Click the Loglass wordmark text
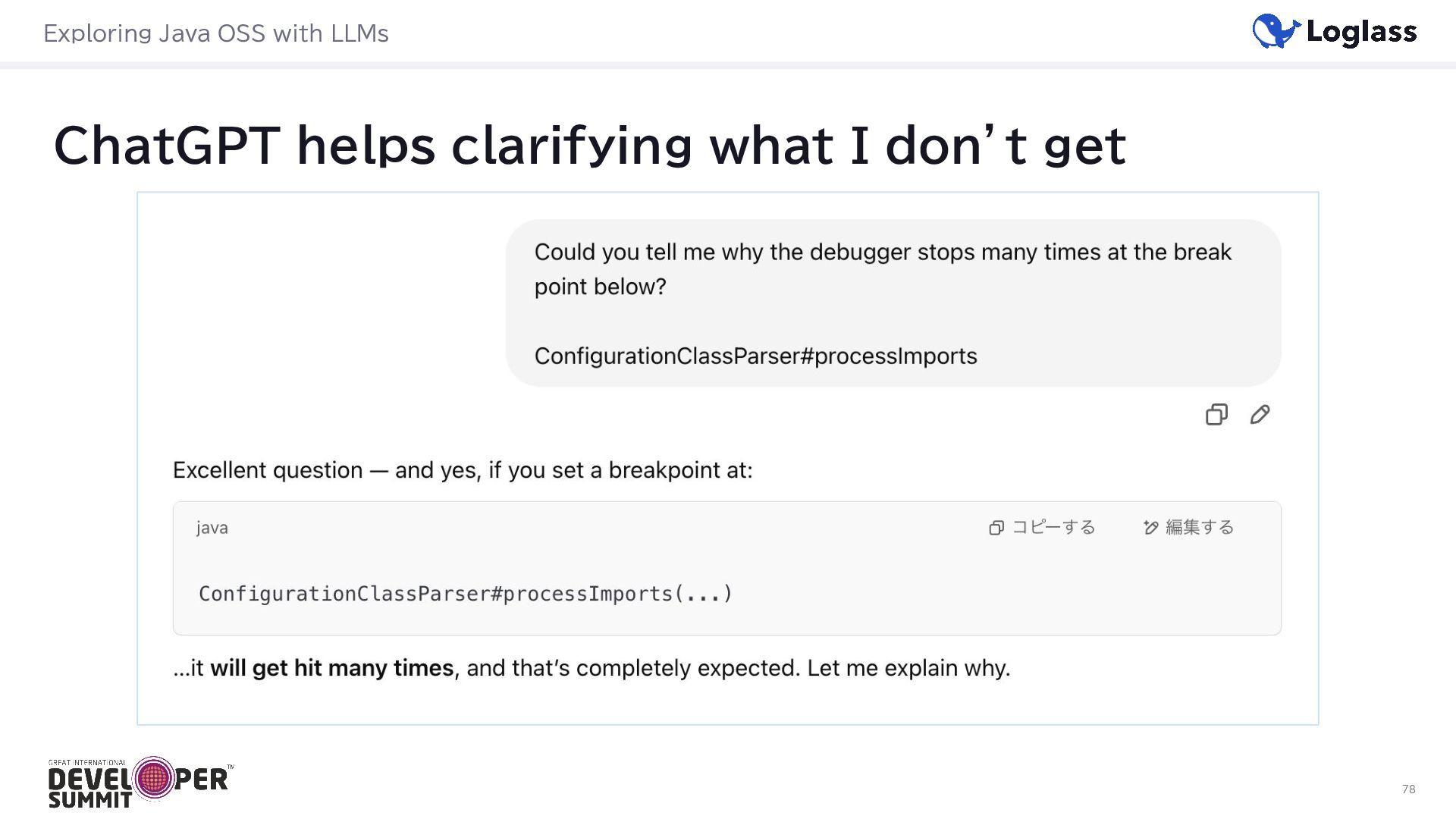Screen dimensions: 1456x819 pyautogui.click(x=1361, y=32)
